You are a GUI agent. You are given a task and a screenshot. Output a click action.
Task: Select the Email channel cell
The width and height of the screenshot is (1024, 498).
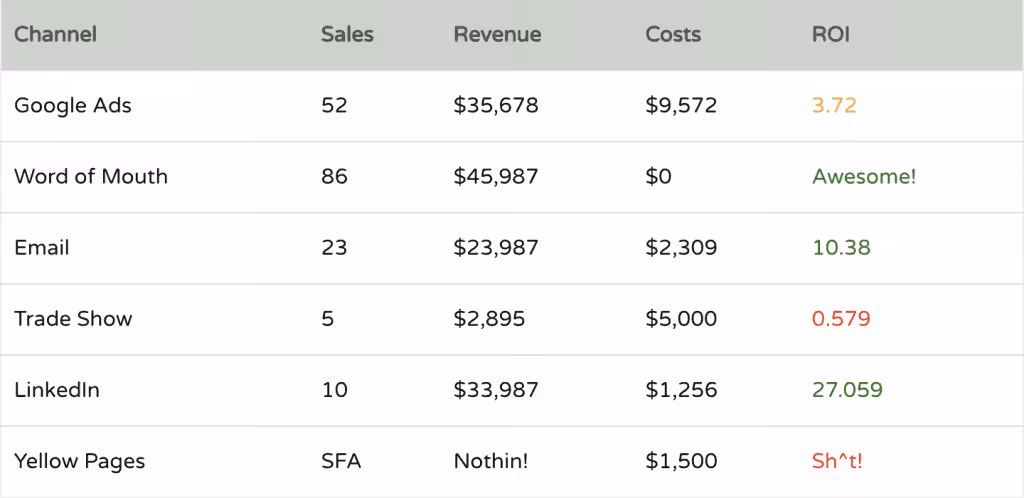tap(42, 247)
